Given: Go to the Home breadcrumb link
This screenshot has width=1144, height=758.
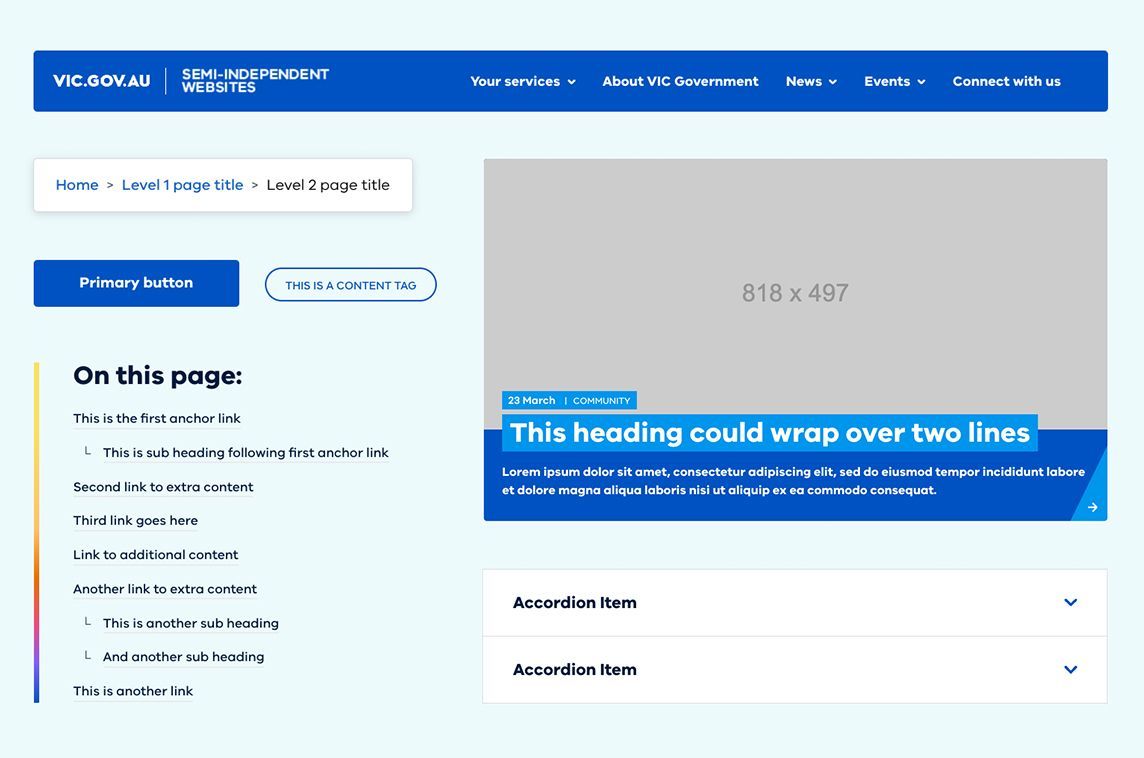Looking at the screenshot, I should coord(77,185).
